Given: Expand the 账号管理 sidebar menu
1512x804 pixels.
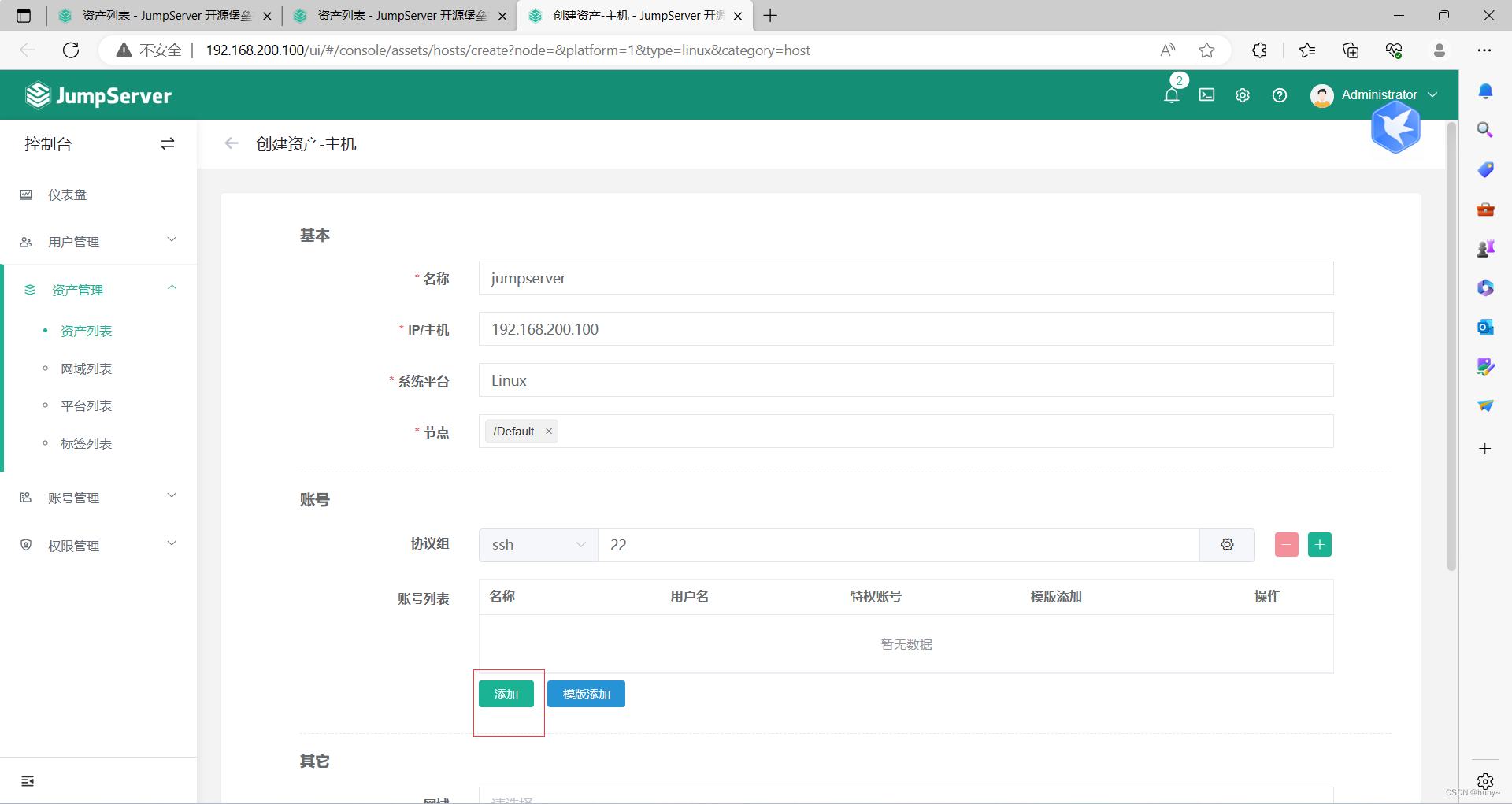Looking at the screenshot, I should pos(98,498).
